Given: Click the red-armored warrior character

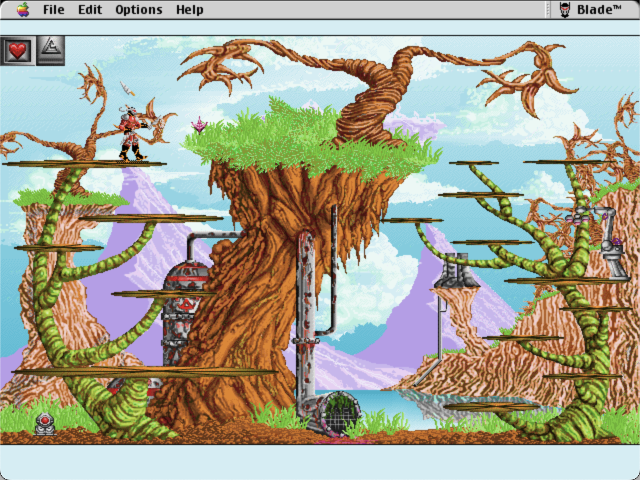Looking at the screenshot, I should click(133, 134).
